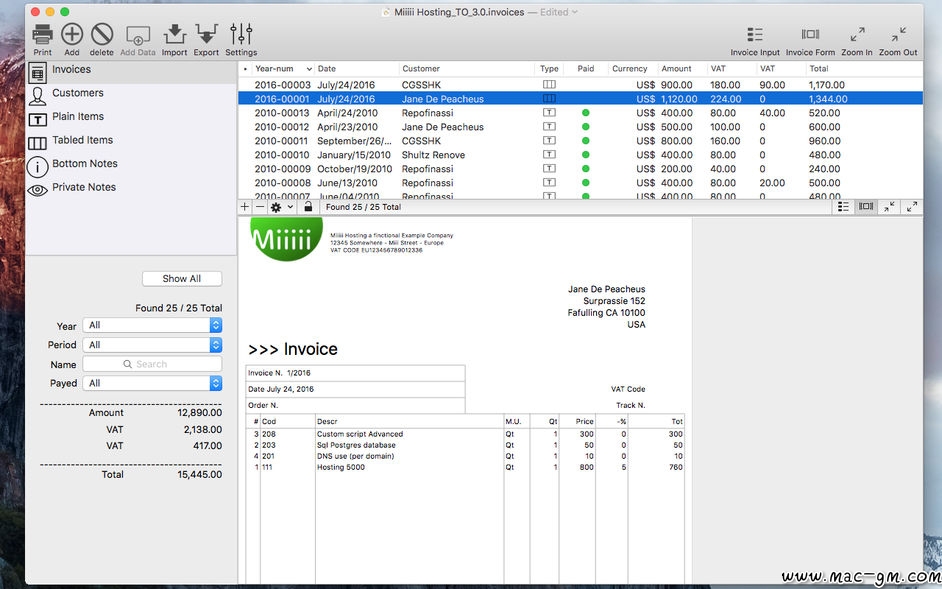The image size is (942, 589).
Task: Open Bottom Notes in the sidebar
Action: (132, 164)
